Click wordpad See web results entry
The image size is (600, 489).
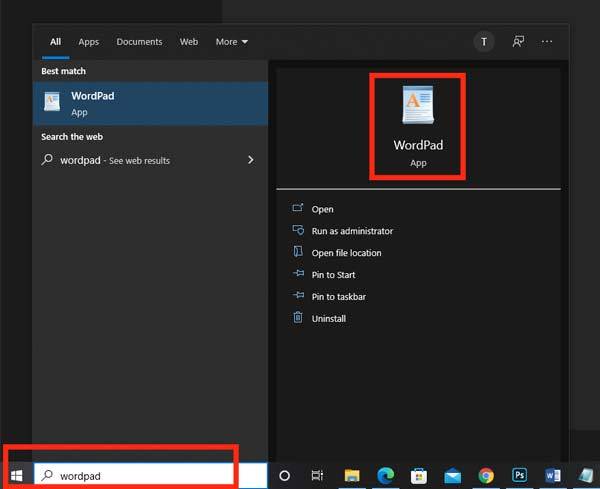[x=150, y=160]
